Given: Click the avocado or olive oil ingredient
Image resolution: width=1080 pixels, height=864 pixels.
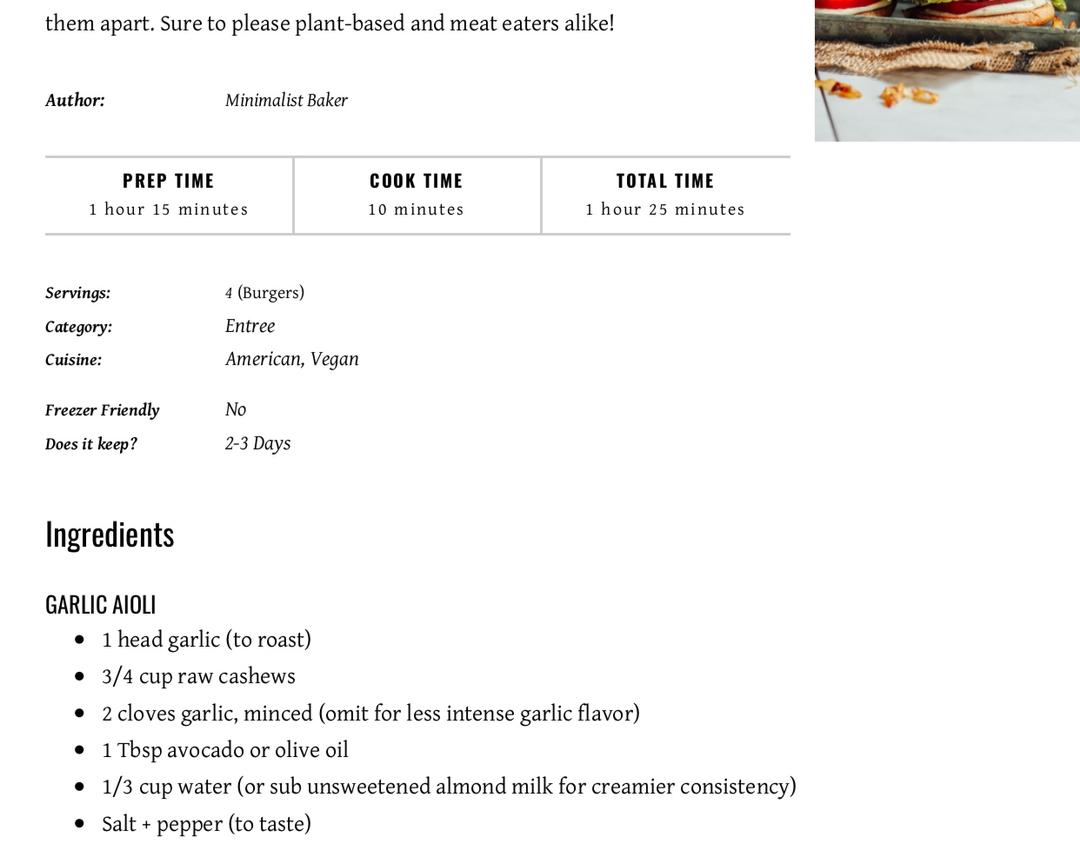Looking at the screenshot, I should (x=225, y=750).
